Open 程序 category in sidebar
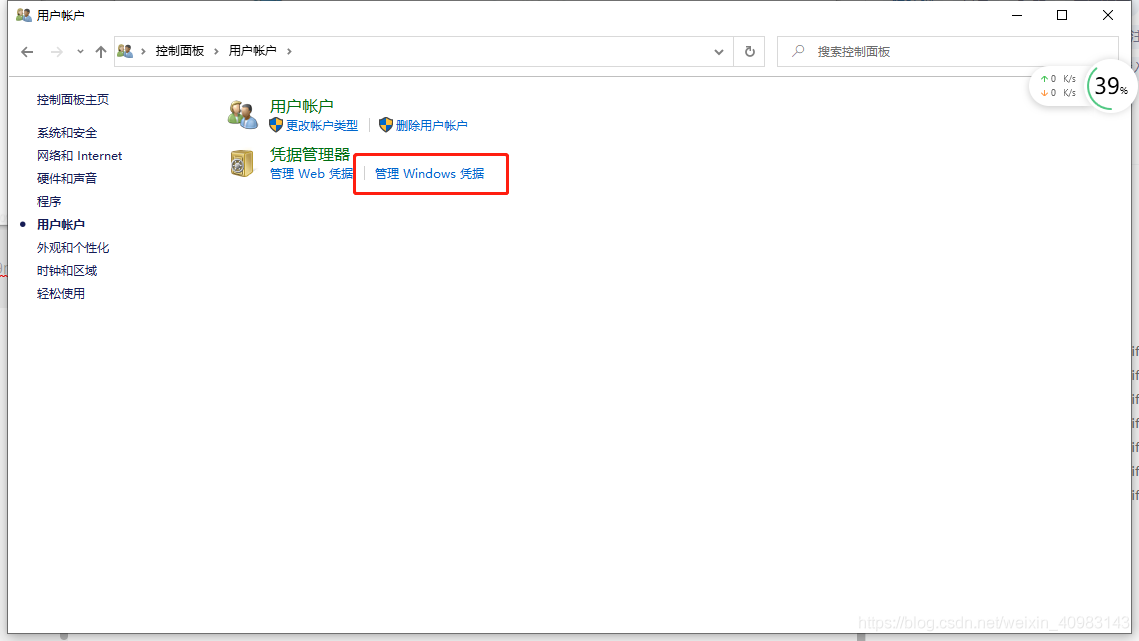Image resolution: width=1139 pixels, height=641 pixels. [49, 201]
